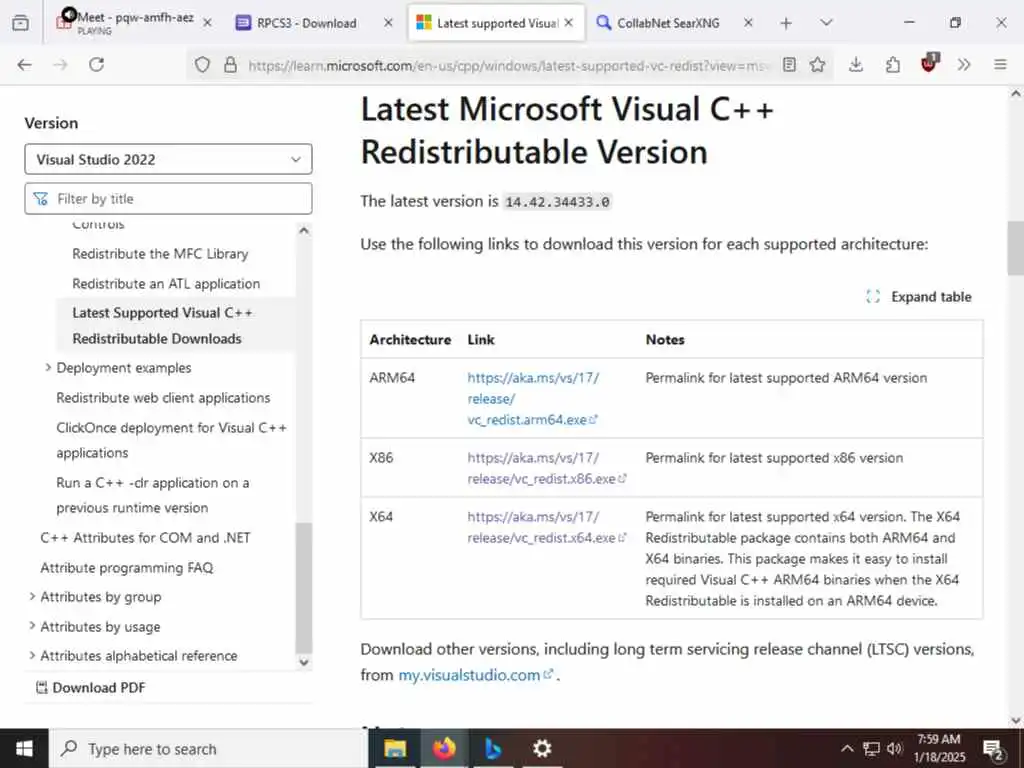1024x768 pixels.
Task: Click sidebar tree scroll up arrow
Action: (x=304, y=231)
